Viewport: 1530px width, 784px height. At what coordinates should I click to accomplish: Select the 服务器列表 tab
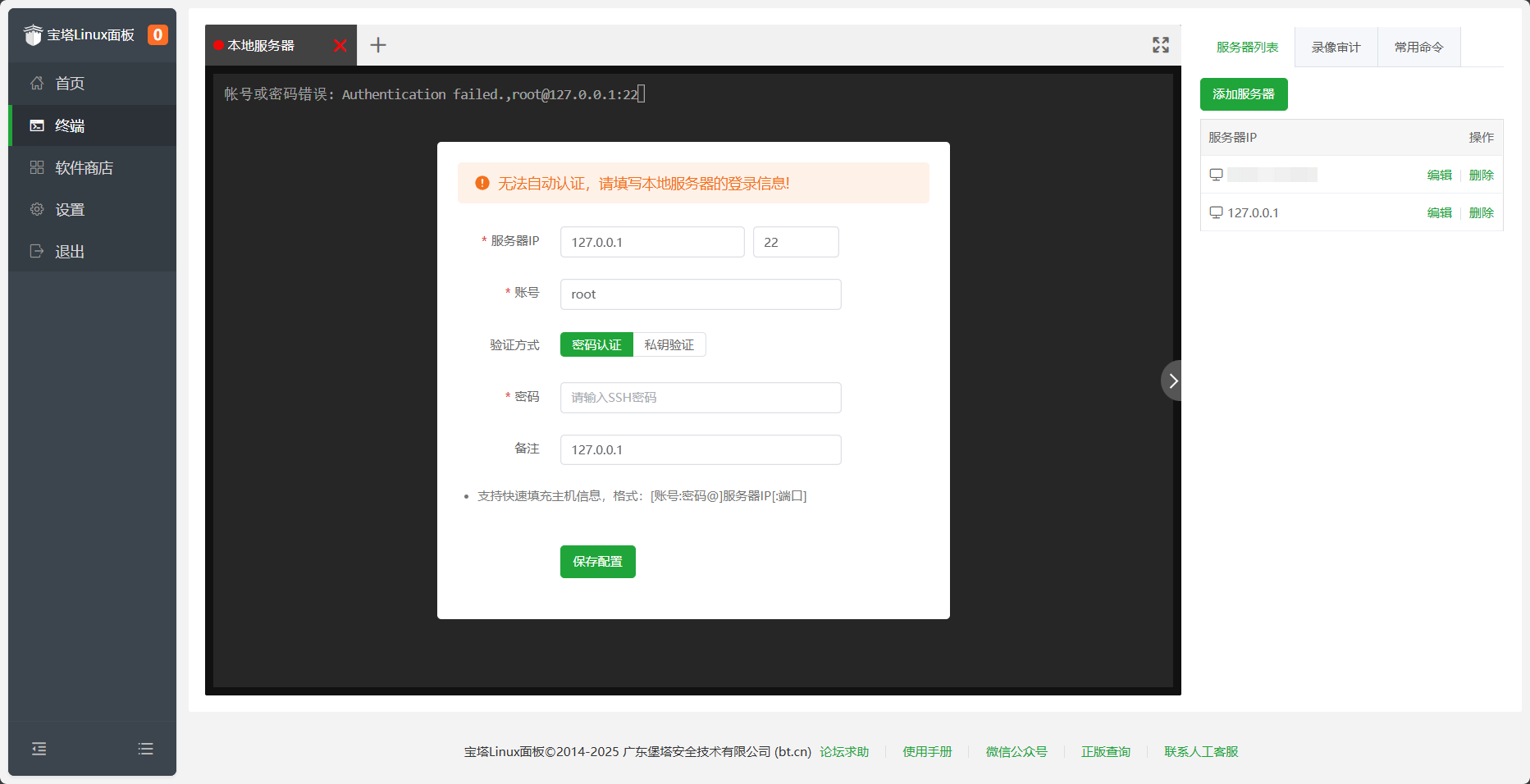point(1247,47)
